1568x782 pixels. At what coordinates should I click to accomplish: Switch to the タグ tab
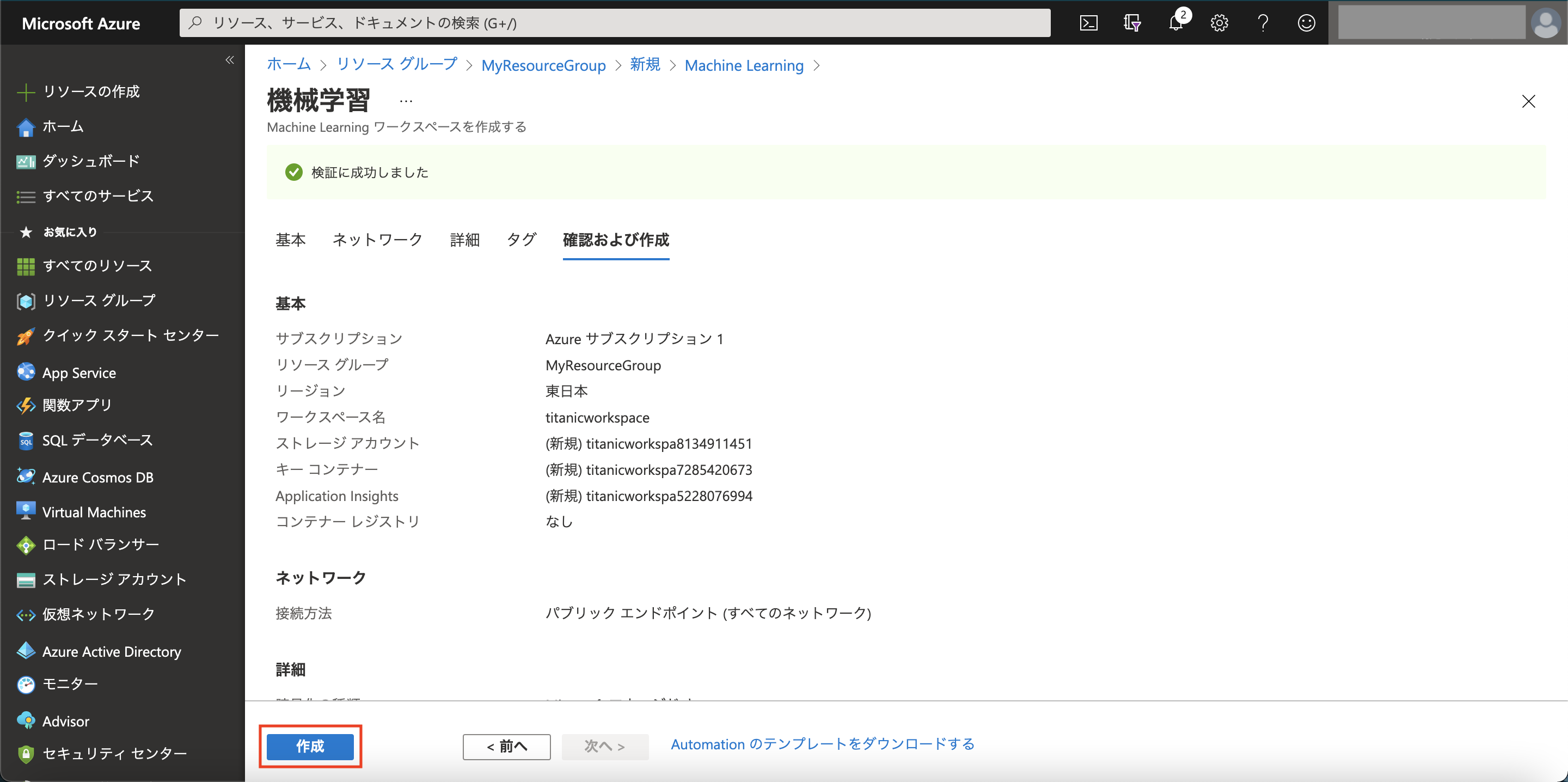[520, 240]
